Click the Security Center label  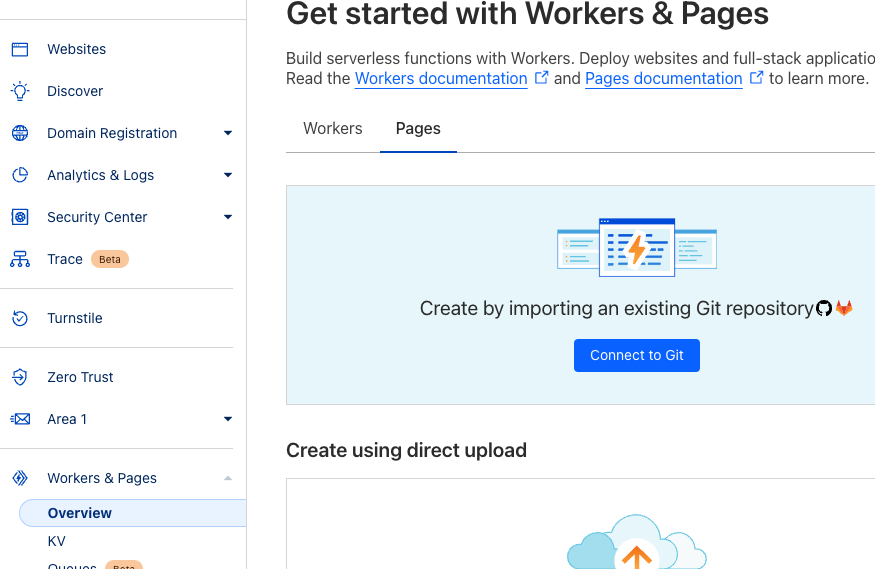[x=97, y=217]
